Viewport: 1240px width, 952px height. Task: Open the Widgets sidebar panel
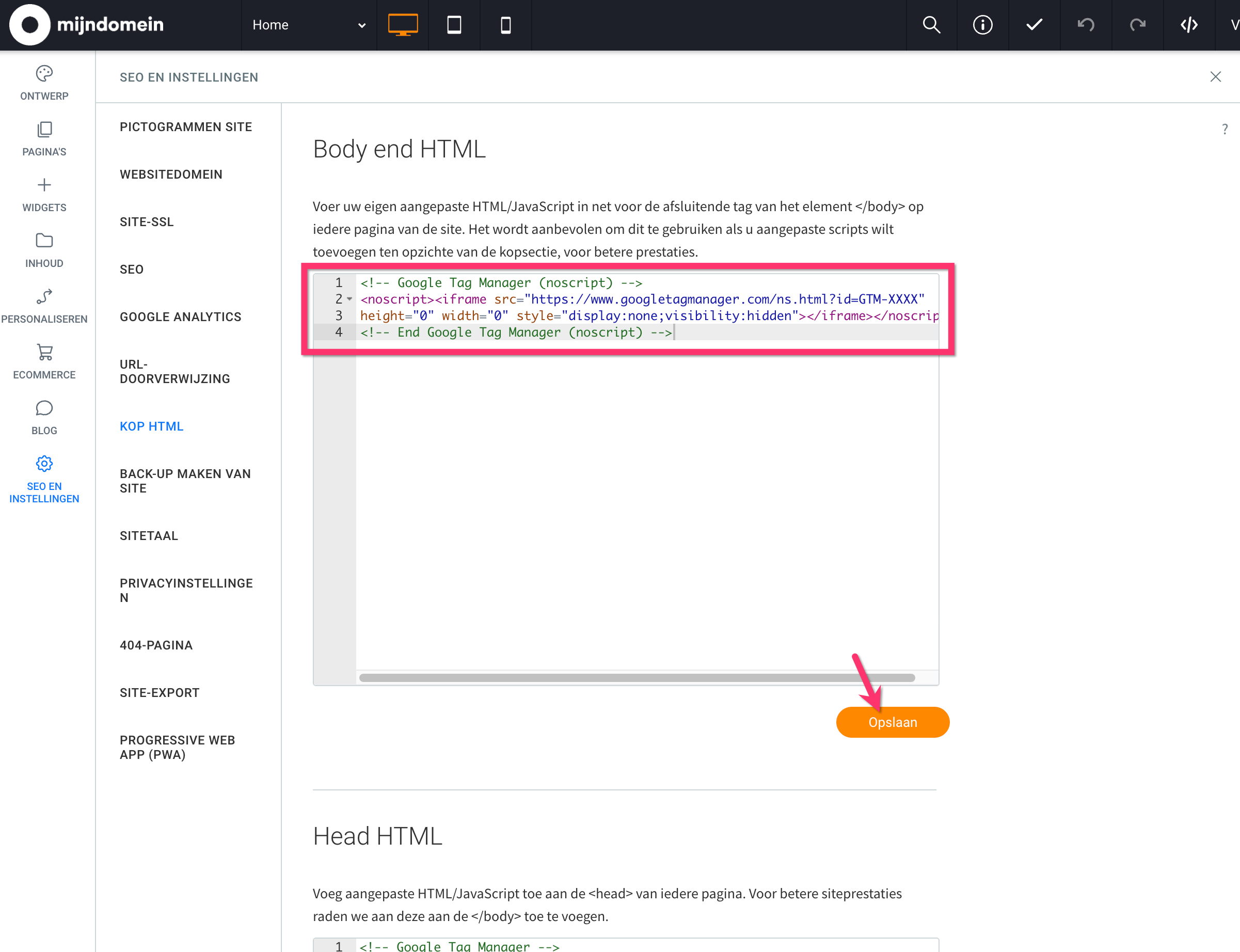tap(44, 194)
